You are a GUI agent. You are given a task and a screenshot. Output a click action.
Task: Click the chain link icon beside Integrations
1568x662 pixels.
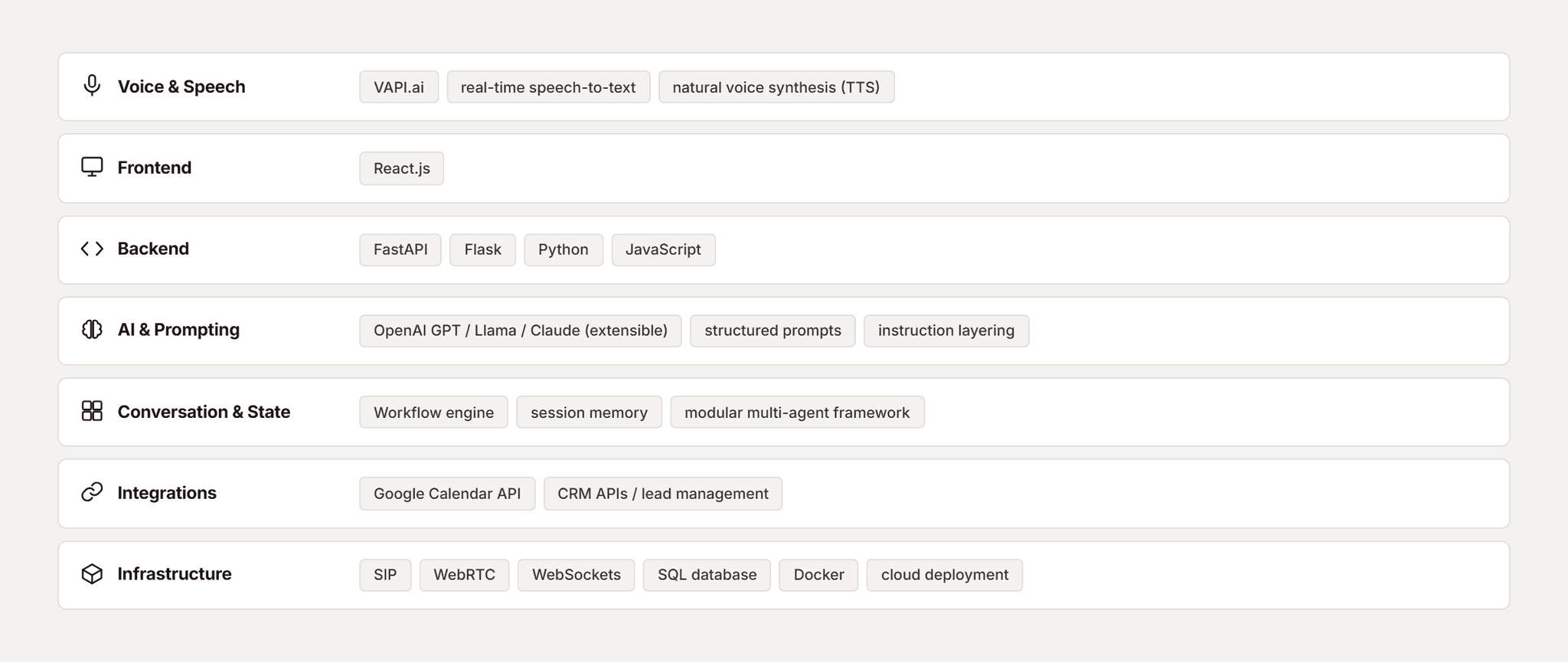click(92, 492)
